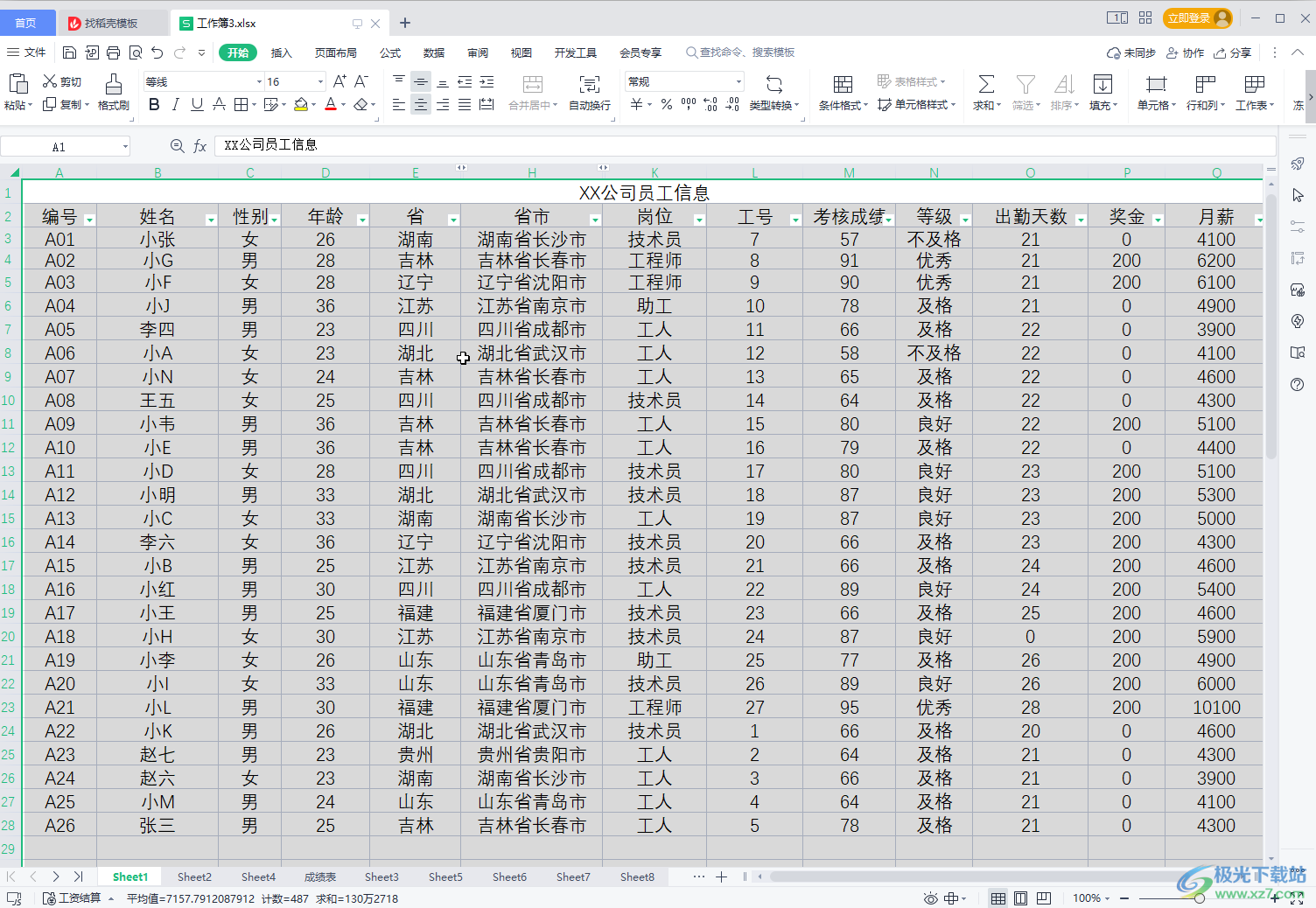The height and width of the screenshot is (908, 1316).
Task: Open the font size dropdown
Action: point(320,82)
